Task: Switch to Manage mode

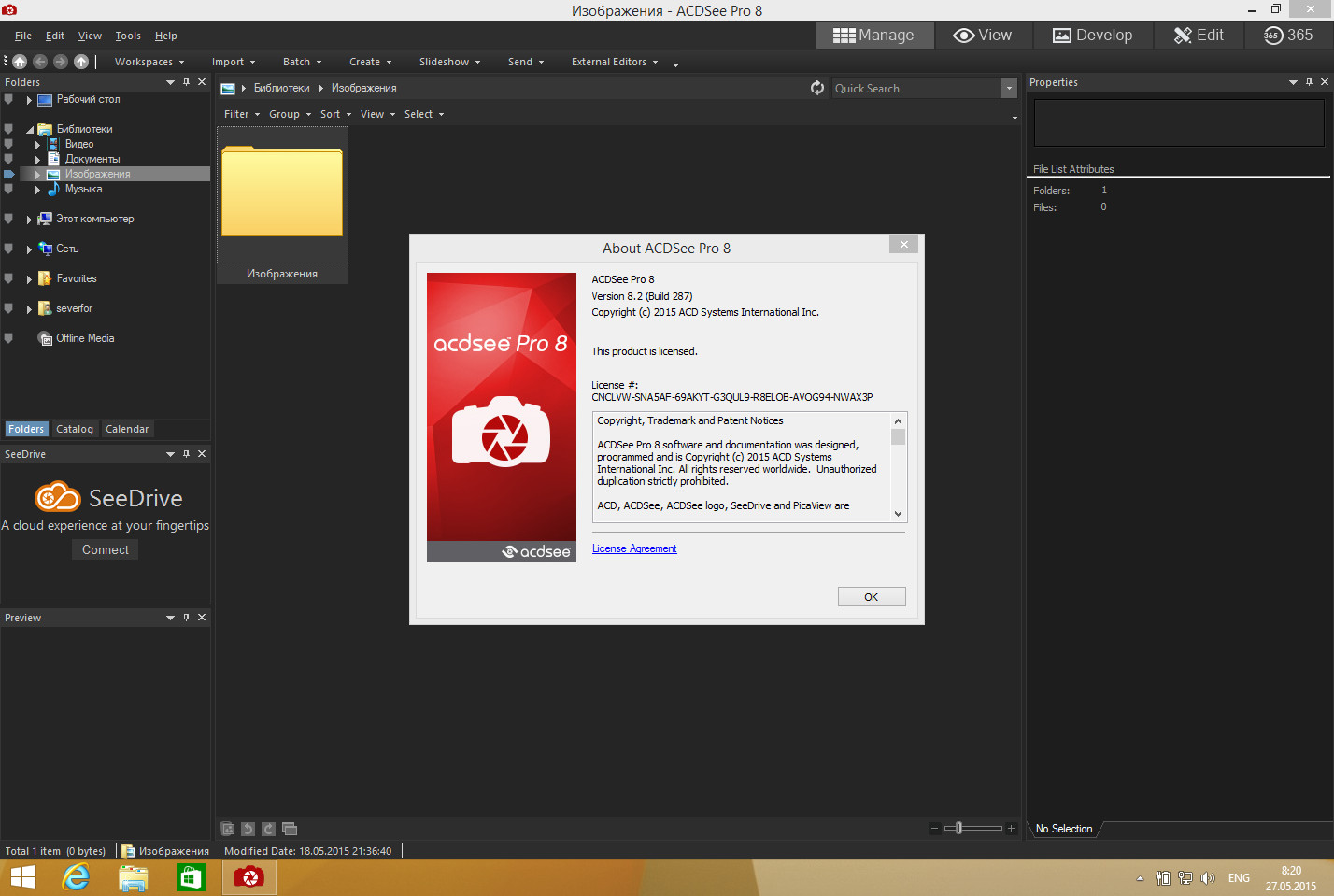Action: (874, 36)
